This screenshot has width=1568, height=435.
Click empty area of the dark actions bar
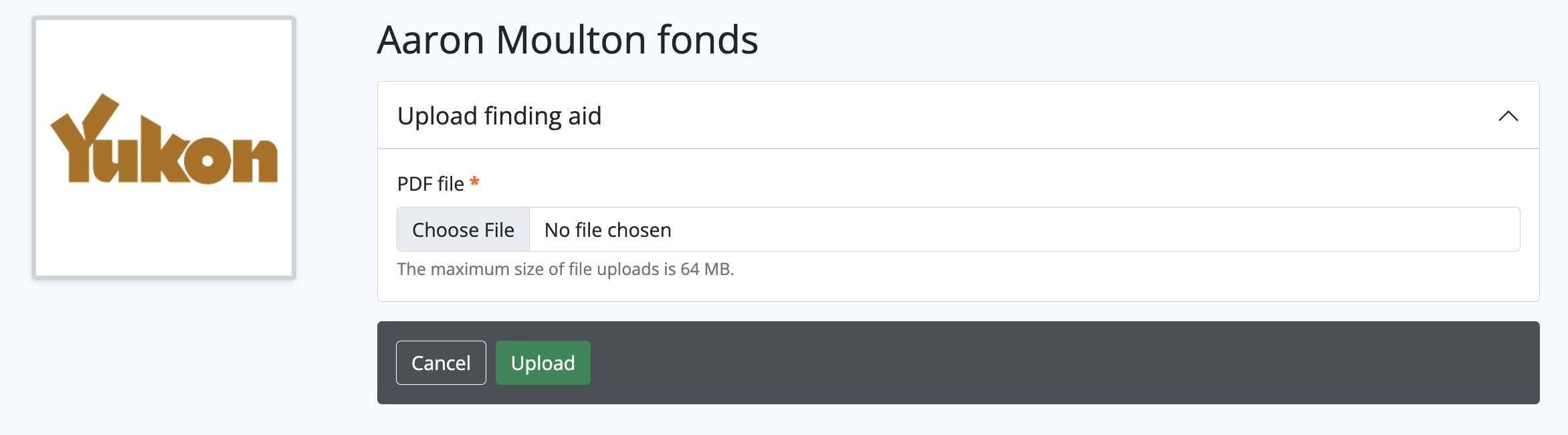click(1003, 363)
